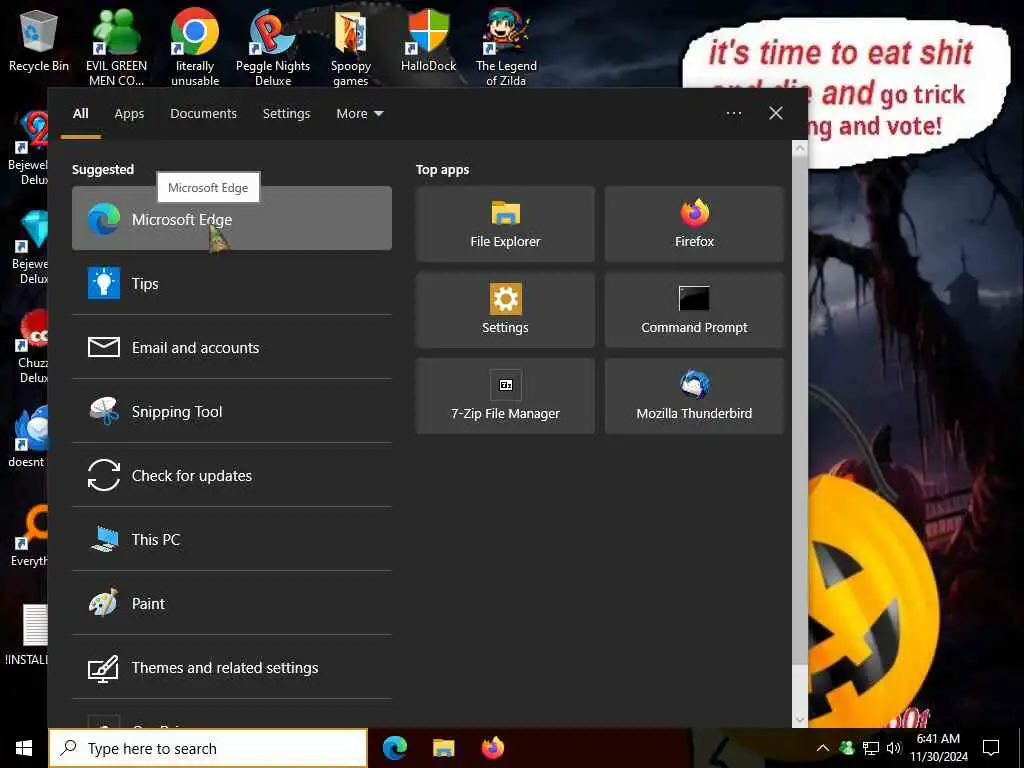This screenshot has height=768, width=1024.
Task: Switch to the All search tab
Action: pos(81,114)
